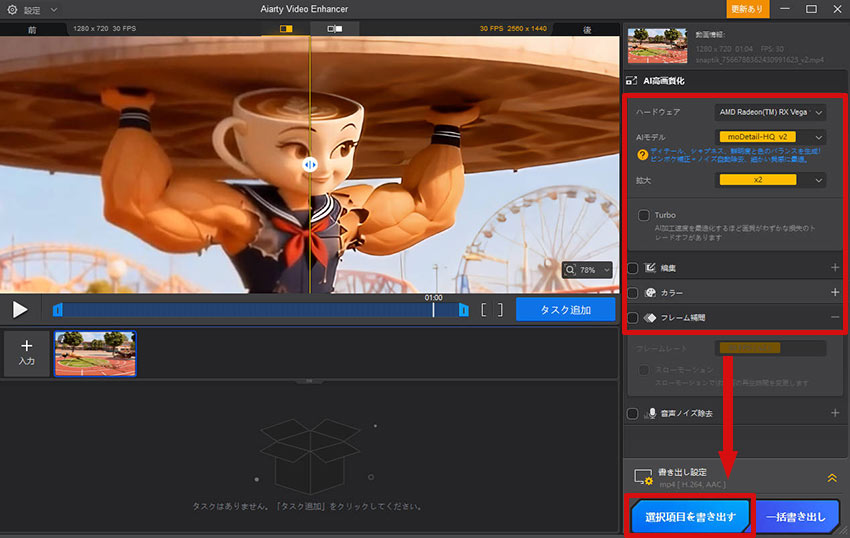The height and width of the screenshot is (538, 850).
Task: Open the settings gear icon
Action: (x=12, y=9)
